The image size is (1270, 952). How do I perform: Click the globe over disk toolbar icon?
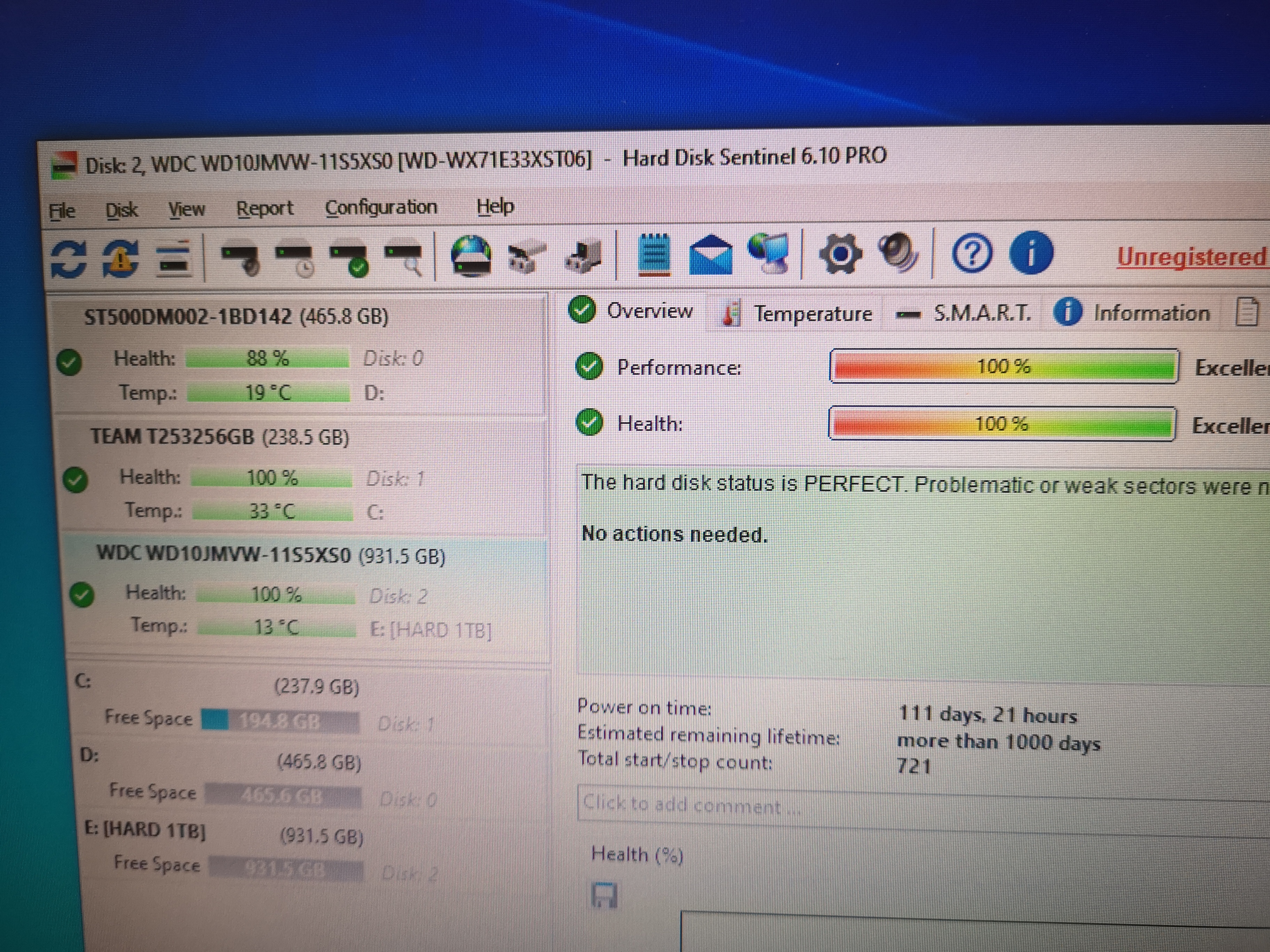[x=471, y=256]
